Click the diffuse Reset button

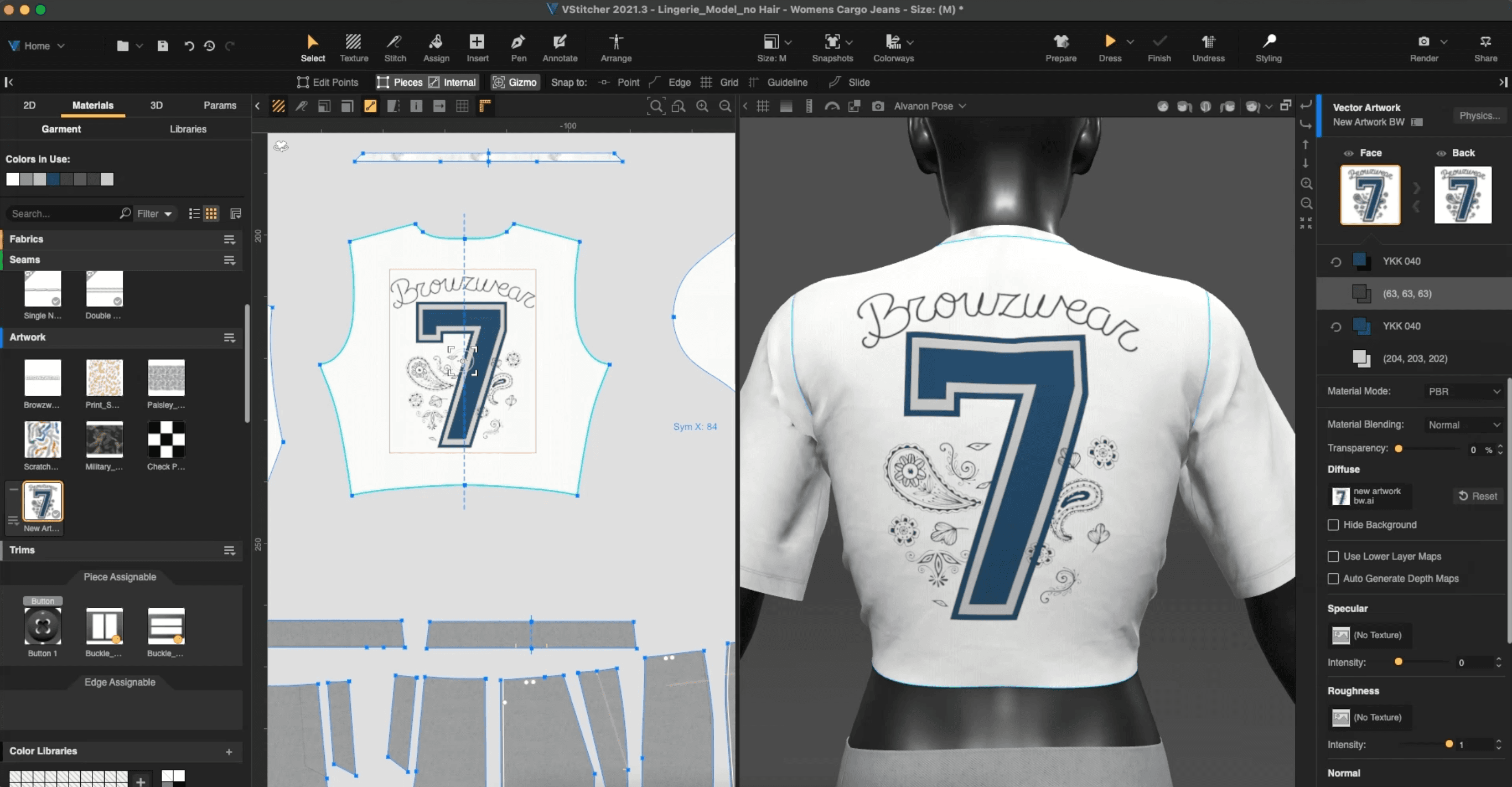1478,496
